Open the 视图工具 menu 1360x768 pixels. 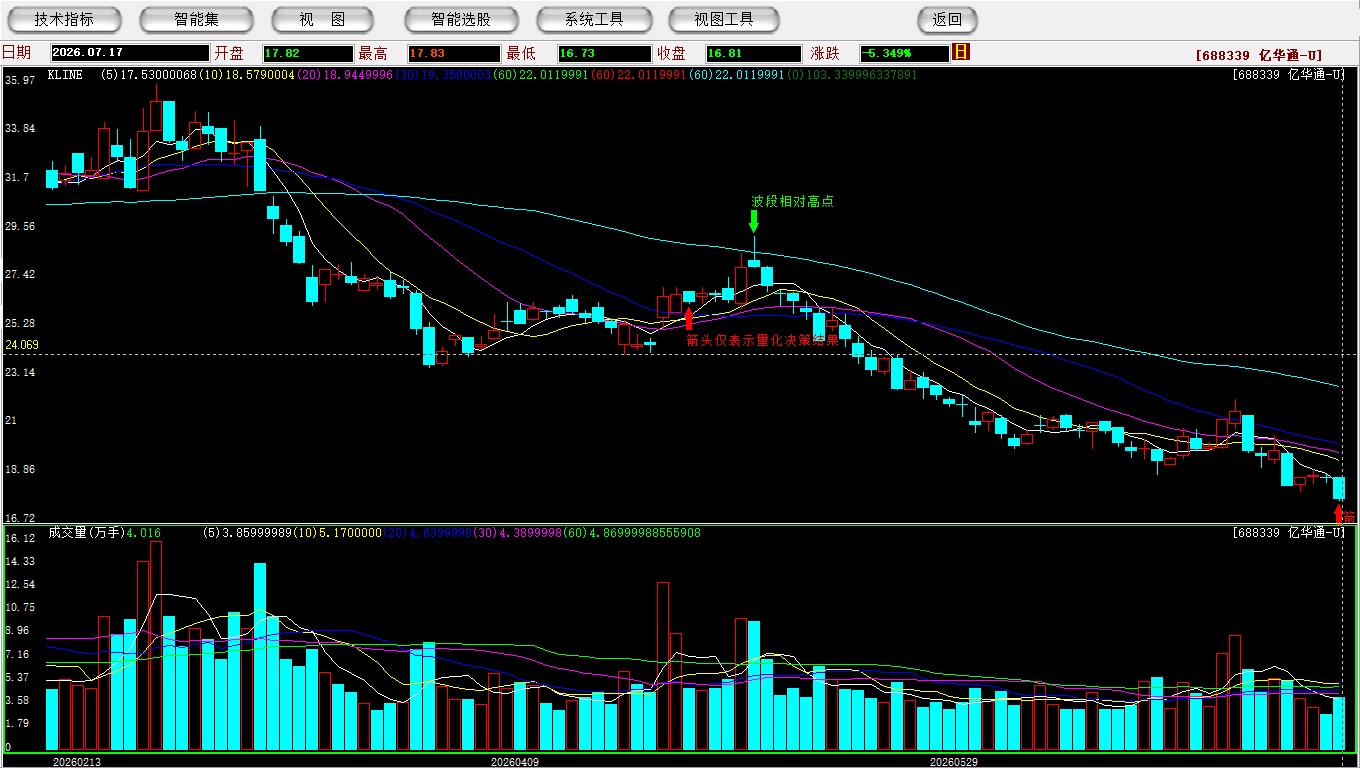[x=725, y=19]
